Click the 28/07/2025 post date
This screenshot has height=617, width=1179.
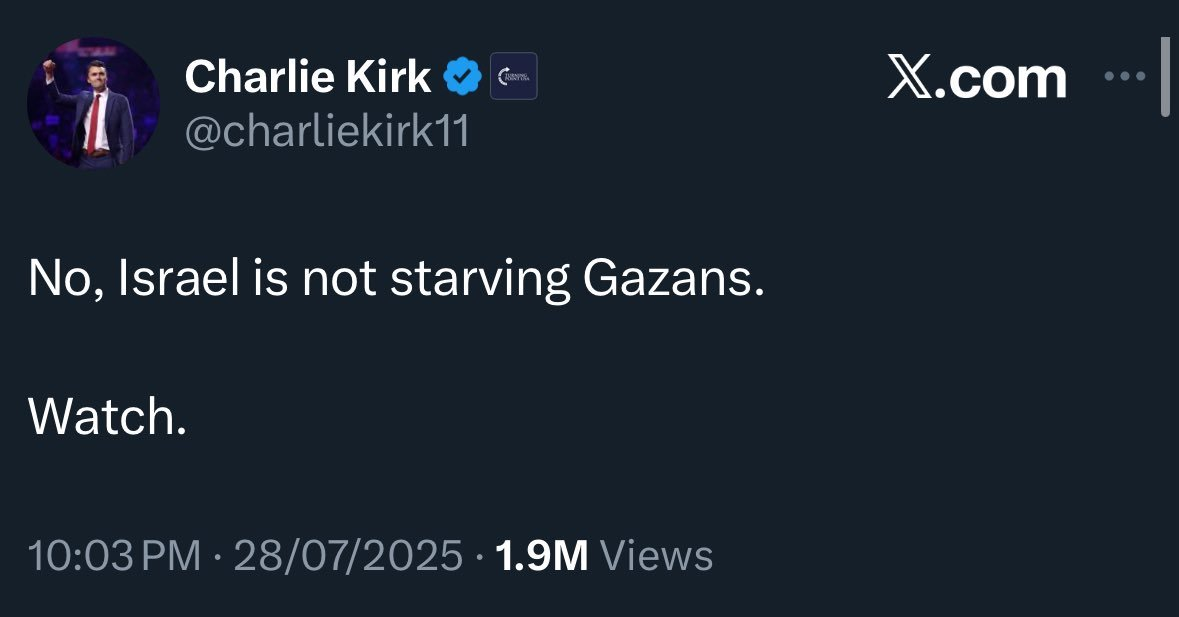(348, 555)
